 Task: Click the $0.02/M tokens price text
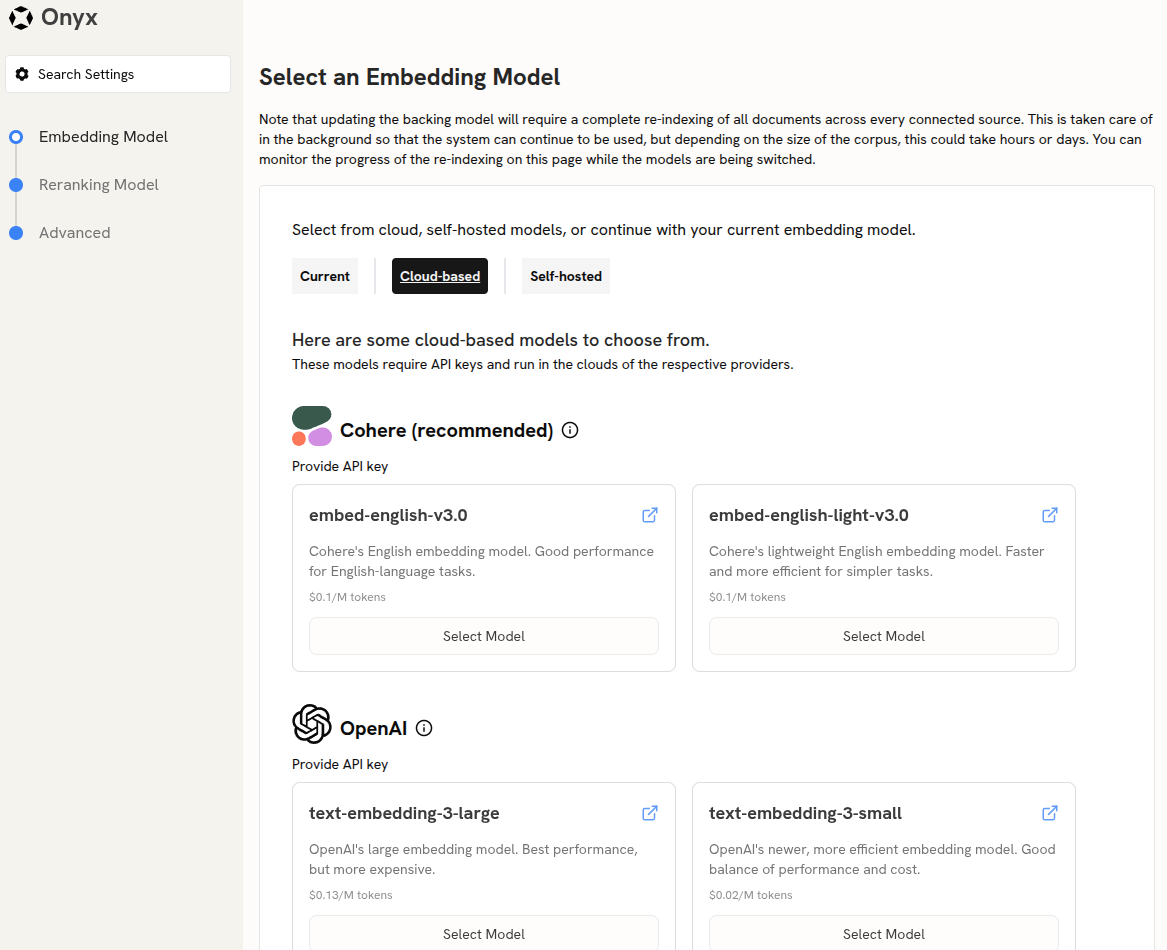coord(751,895)
